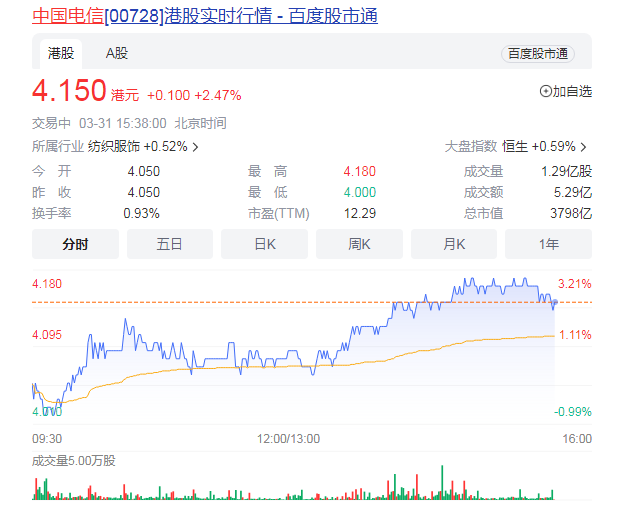Select the 分时 chart view
The width and height of the screenshot is (621, 511).
coord(75,244)
